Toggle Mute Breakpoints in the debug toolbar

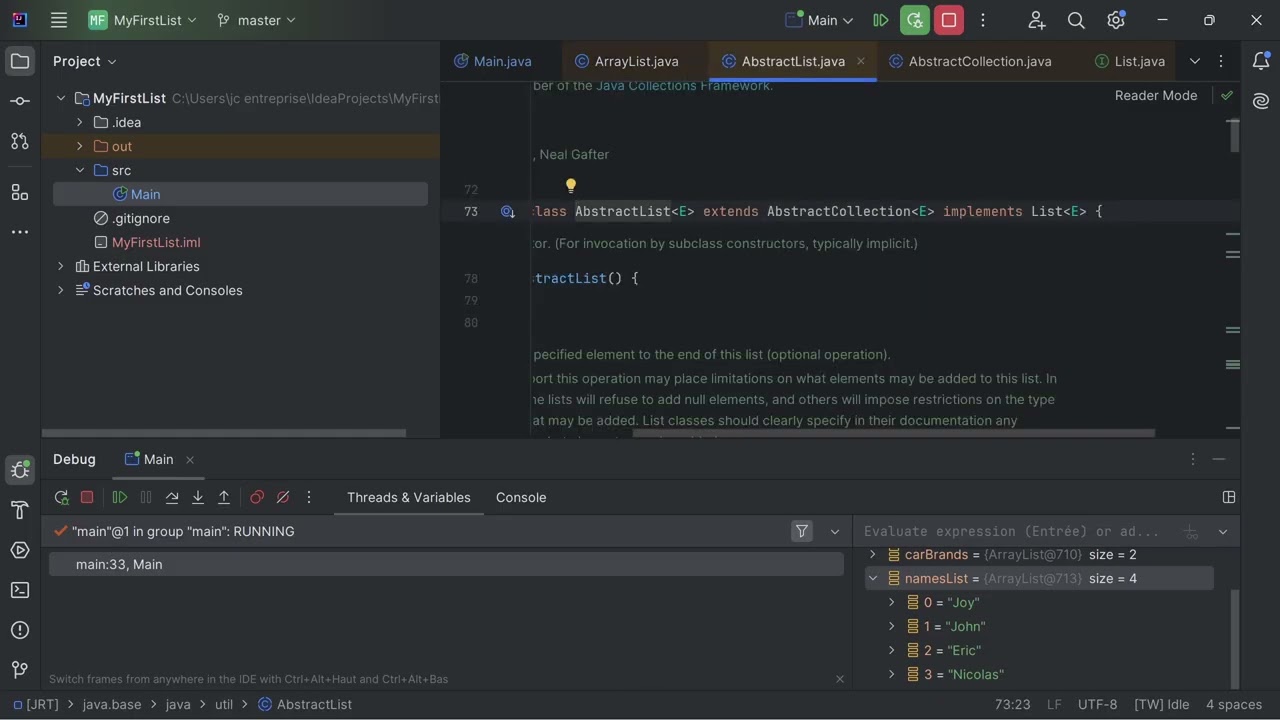283,497
